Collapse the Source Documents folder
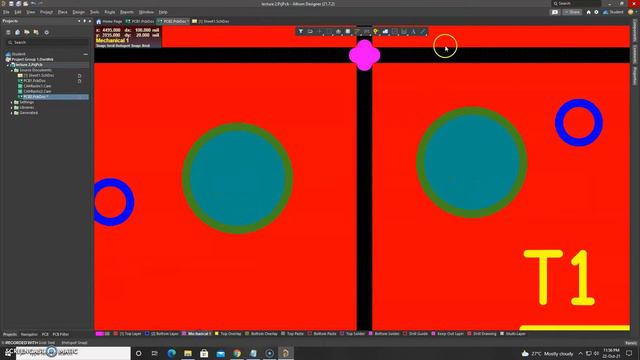 [x=12, y=70]
